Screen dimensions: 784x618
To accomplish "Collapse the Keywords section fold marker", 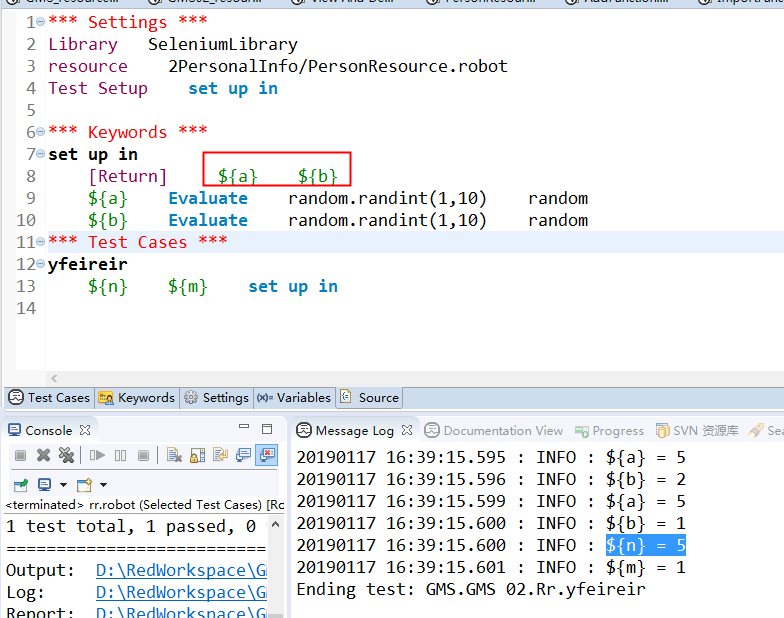I will pos(40,132).
